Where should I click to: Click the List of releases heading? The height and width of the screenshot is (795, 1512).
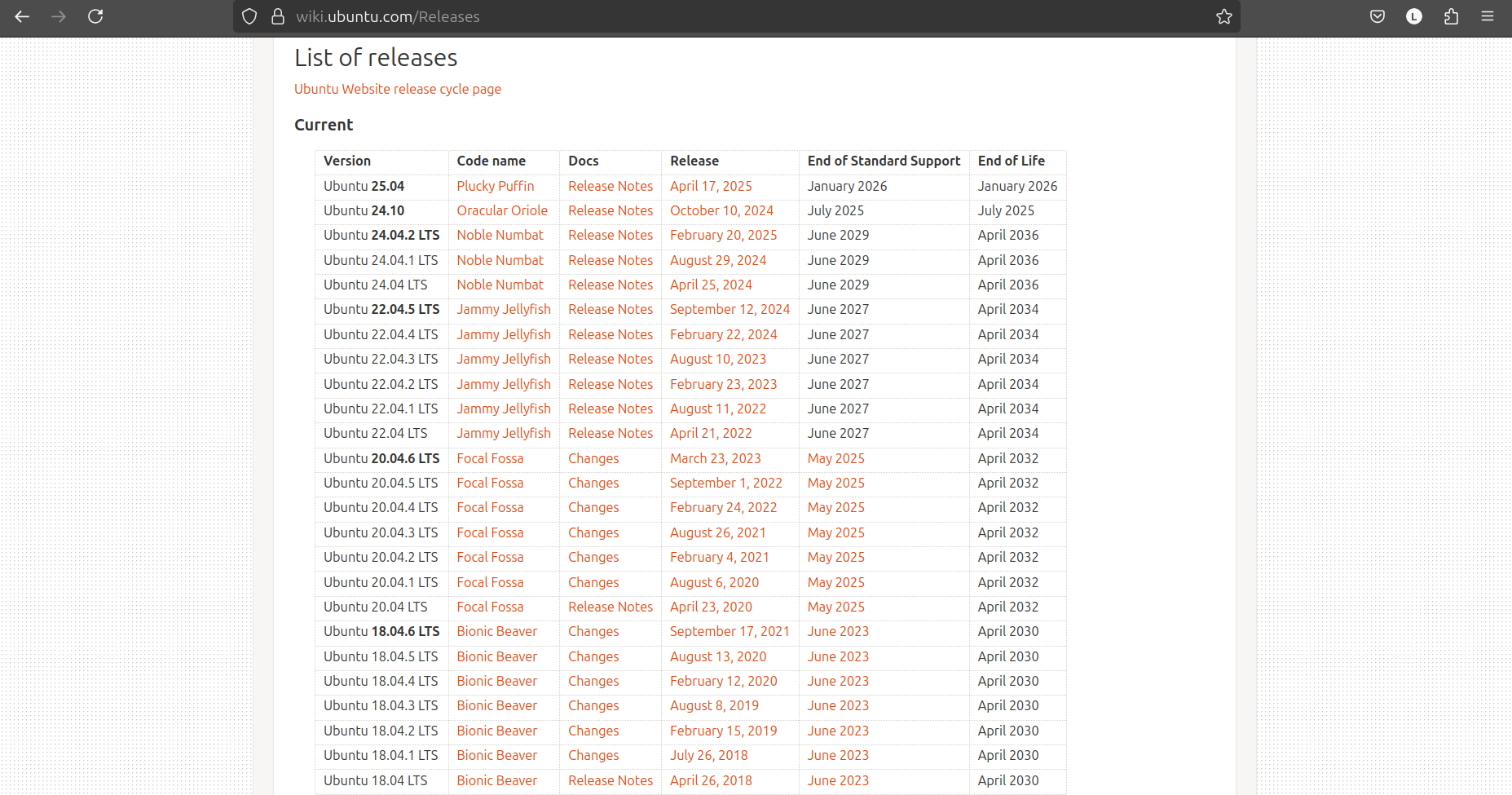point(376,58)
